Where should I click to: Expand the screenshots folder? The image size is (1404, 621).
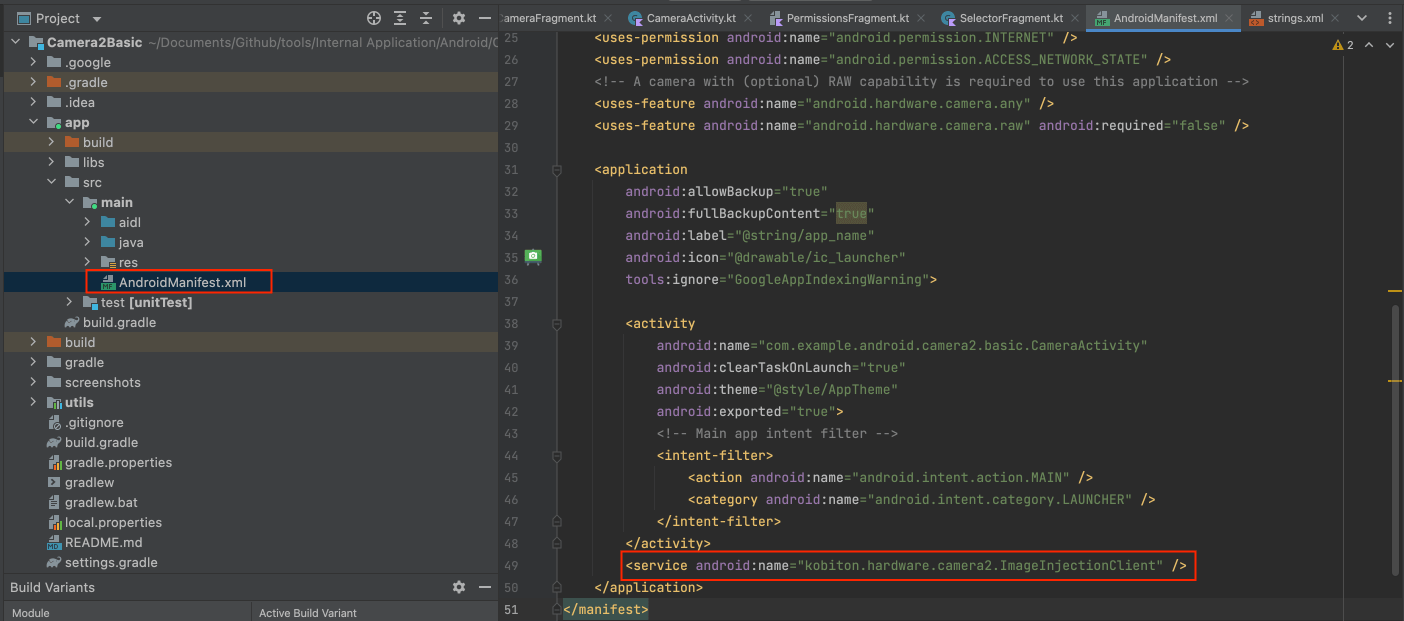pyautogui.click(x=34, y=382)
